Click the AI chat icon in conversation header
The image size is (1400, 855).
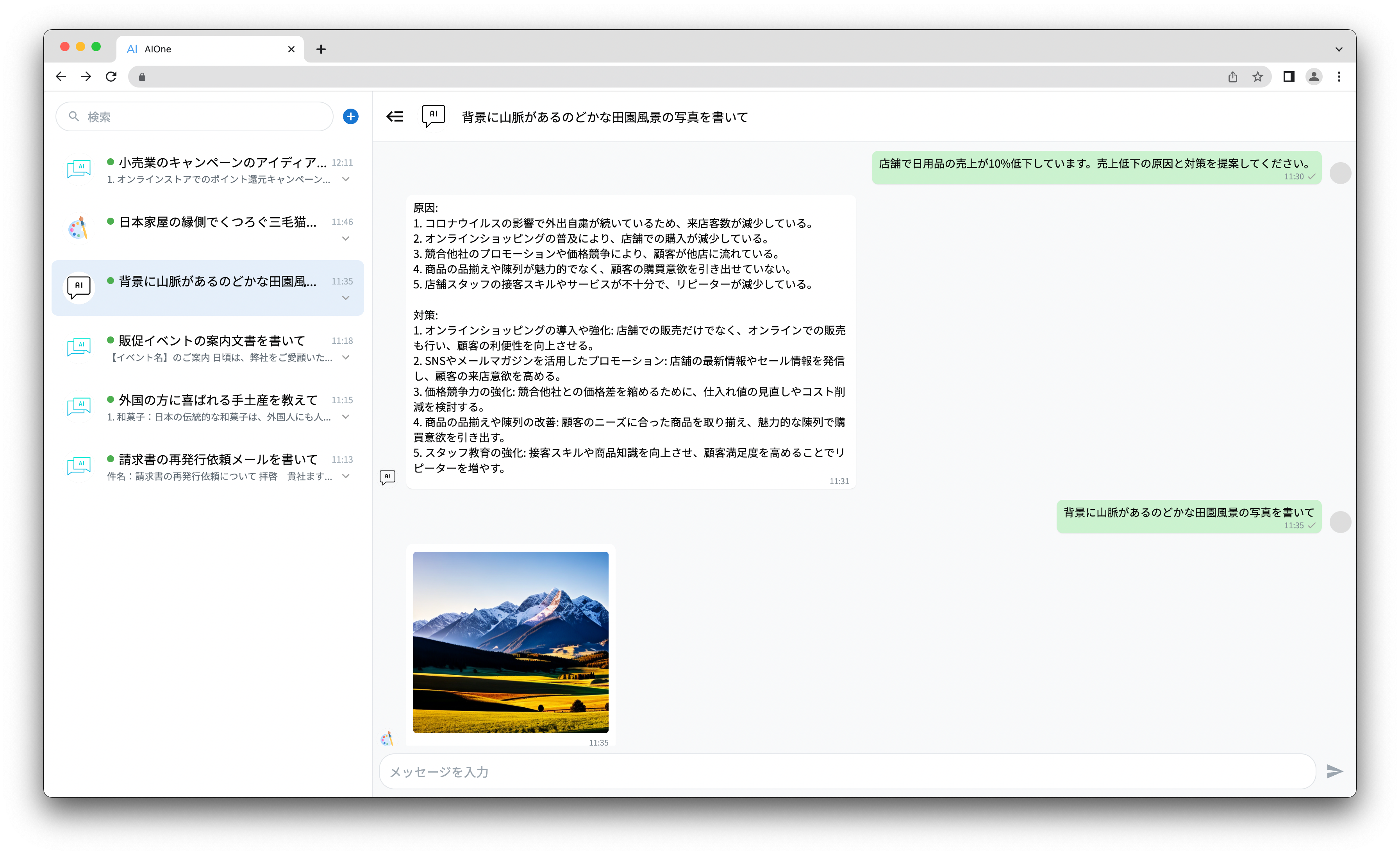(433, 116)
